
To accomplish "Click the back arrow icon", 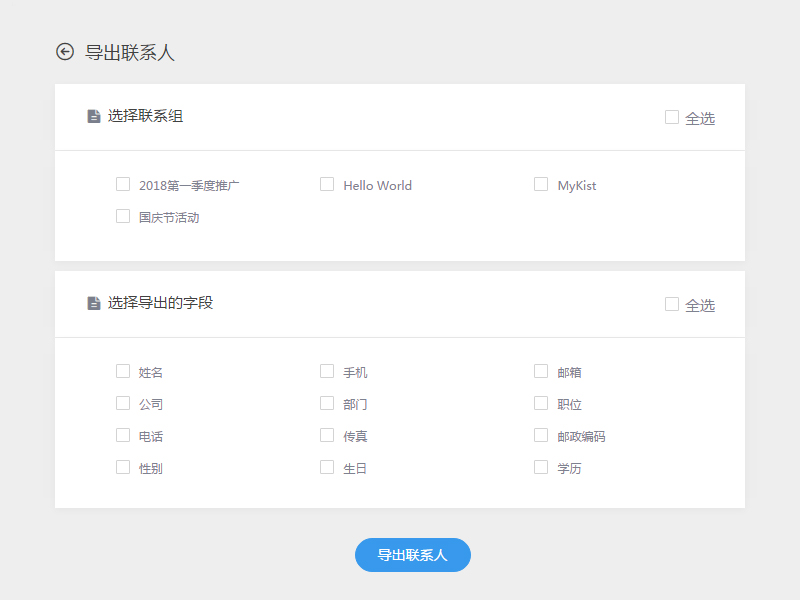I will 65,52.
